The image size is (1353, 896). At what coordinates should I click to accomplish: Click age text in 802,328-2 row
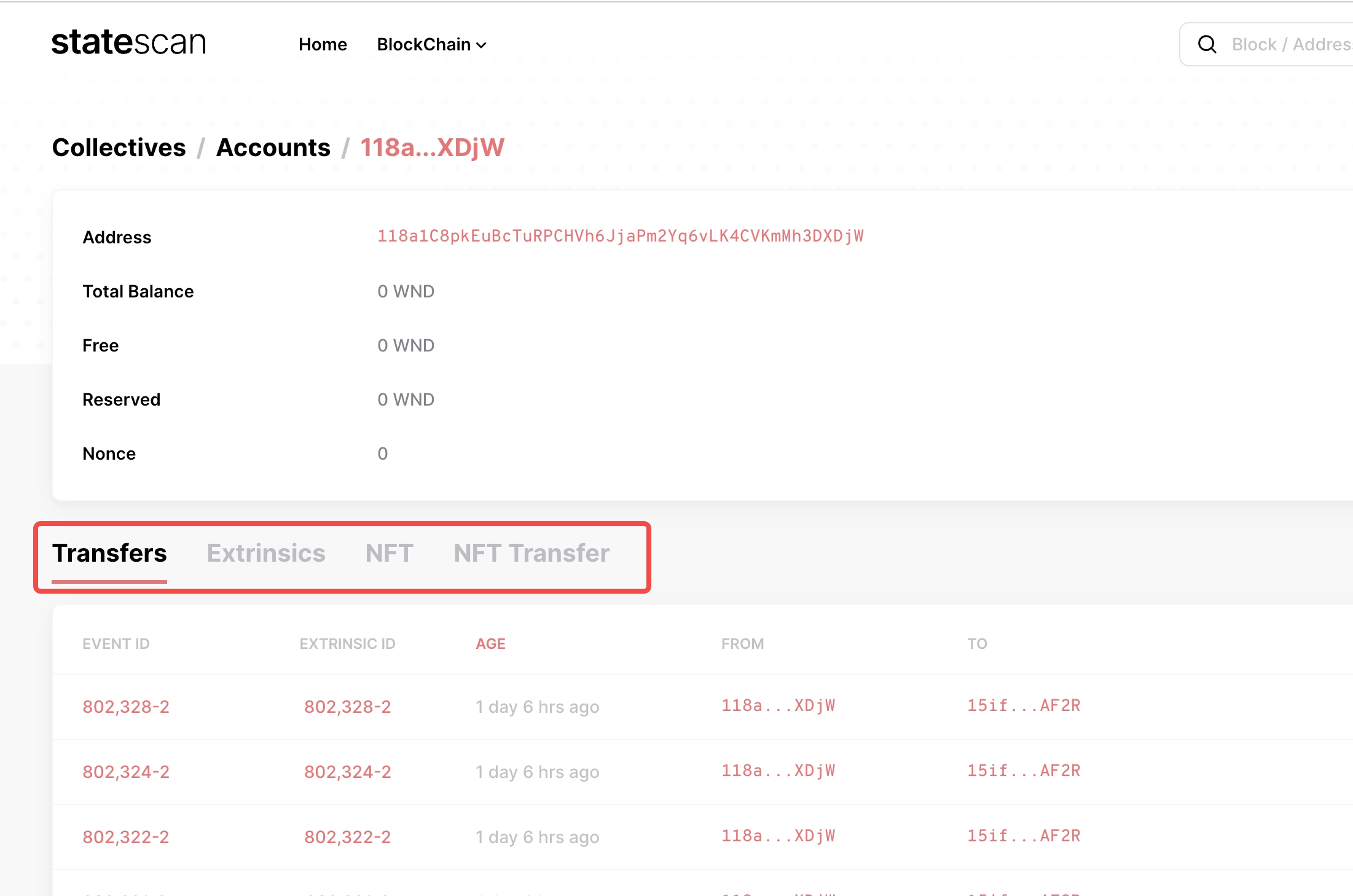click(538, 707)
